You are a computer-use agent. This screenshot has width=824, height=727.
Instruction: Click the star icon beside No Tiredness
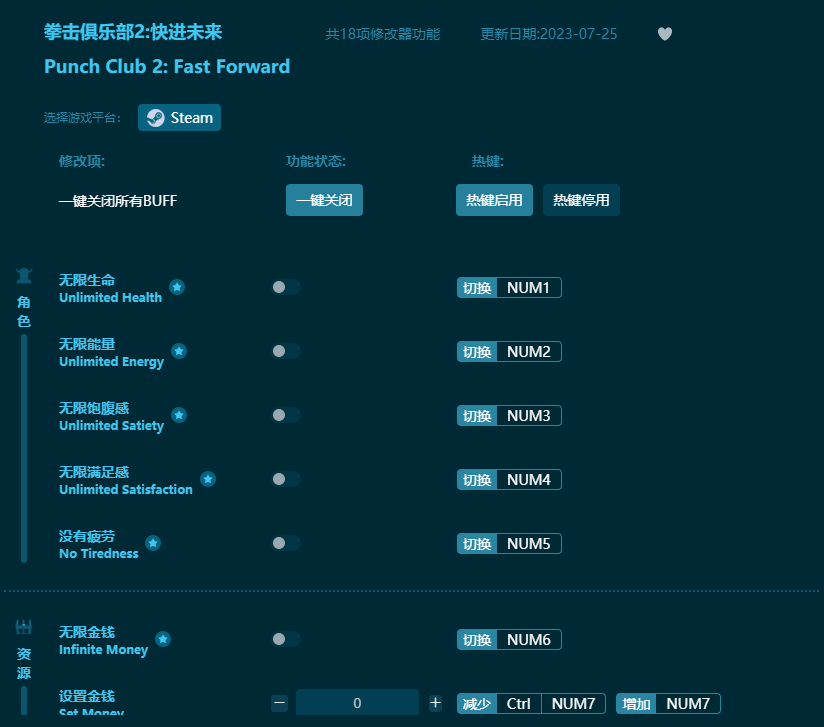pos(153,543)
